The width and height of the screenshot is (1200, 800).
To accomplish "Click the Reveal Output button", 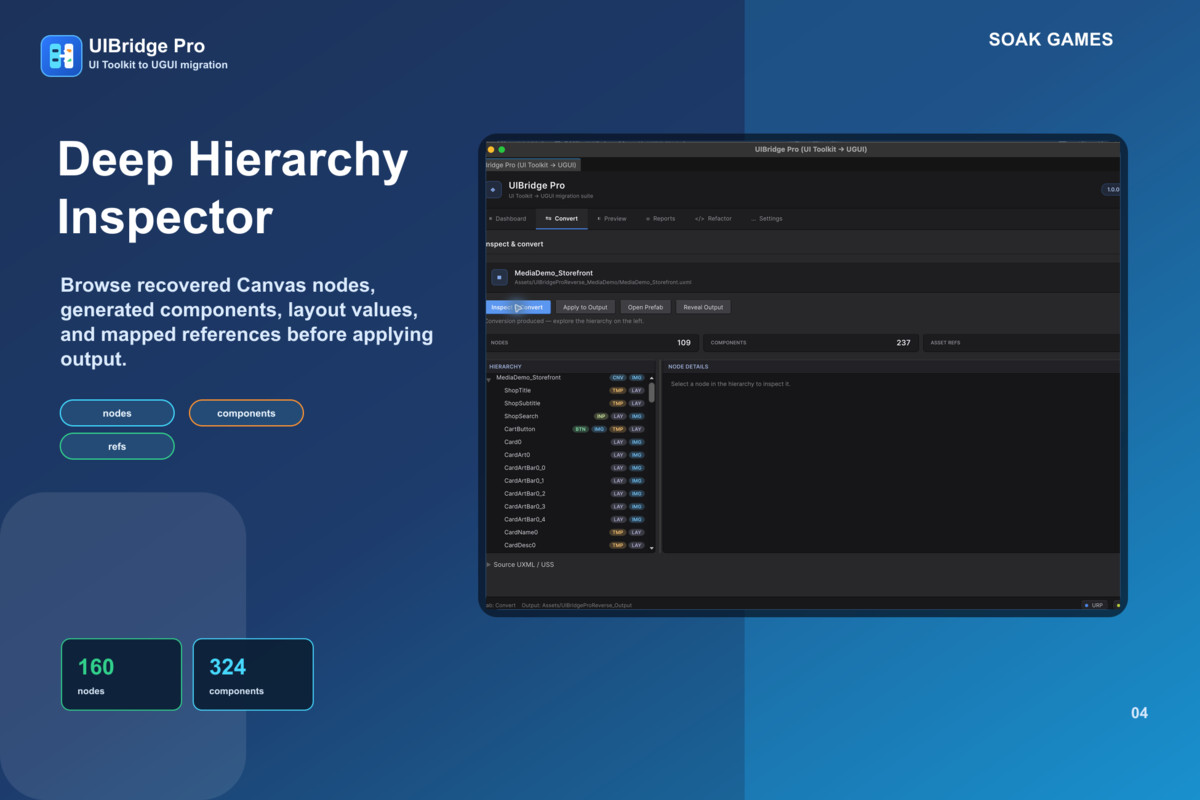I will coord(703,307).
